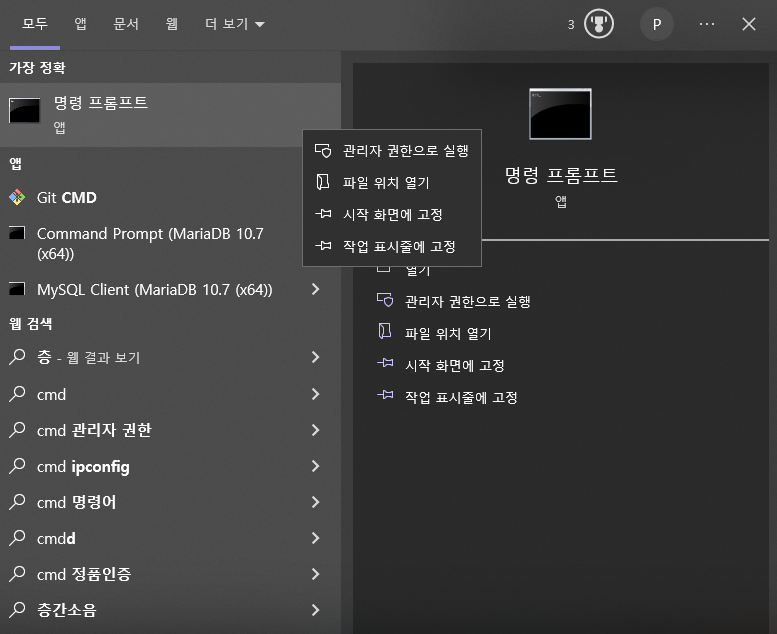Click the search icon beside cmd 관리자 권한
The height and width of the screenshot is (634, 777).
click(17, 430)
